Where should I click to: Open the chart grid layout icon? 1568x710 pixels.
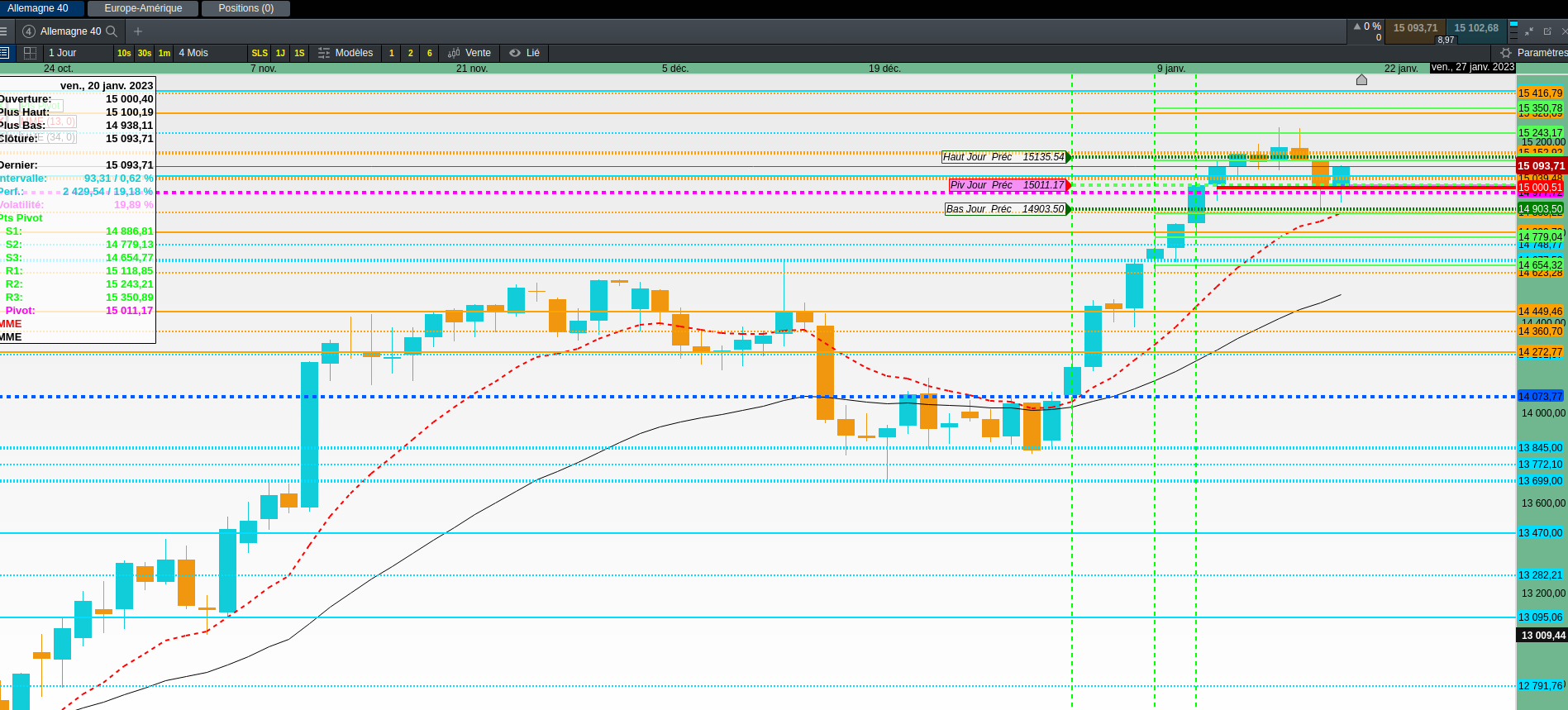tap(30, 53)
